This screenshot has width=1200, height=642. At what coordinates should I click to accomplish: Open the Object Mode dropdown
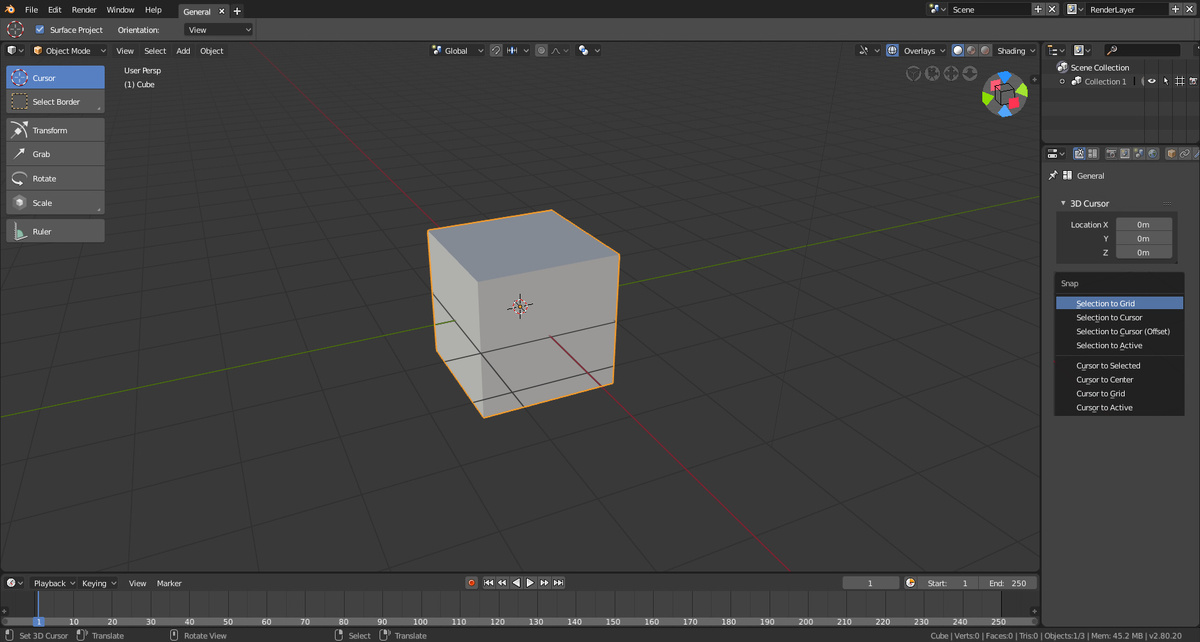tap(68, 50)
